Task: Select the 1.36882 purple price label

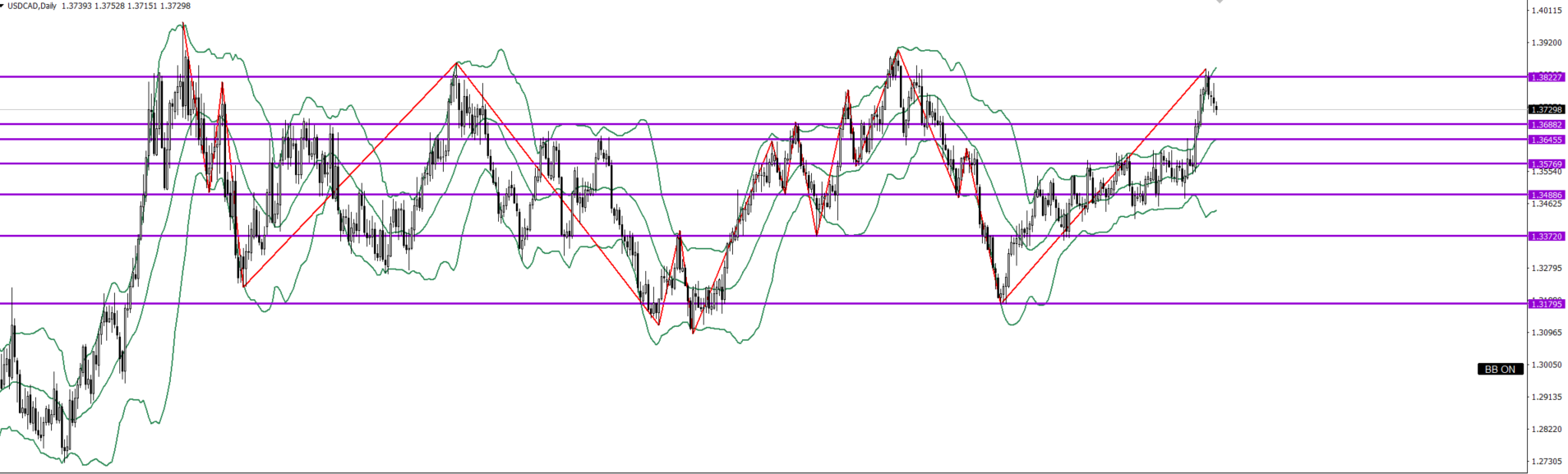Action: coord(1546,125)
